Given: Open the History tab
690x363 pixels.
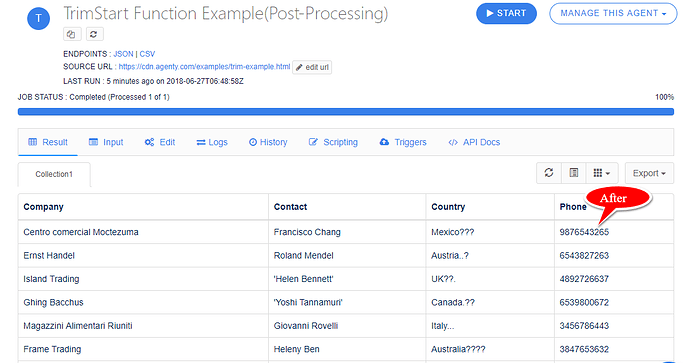Looking at the screenshot, I should pyautogui.click(x=268, y=142).
